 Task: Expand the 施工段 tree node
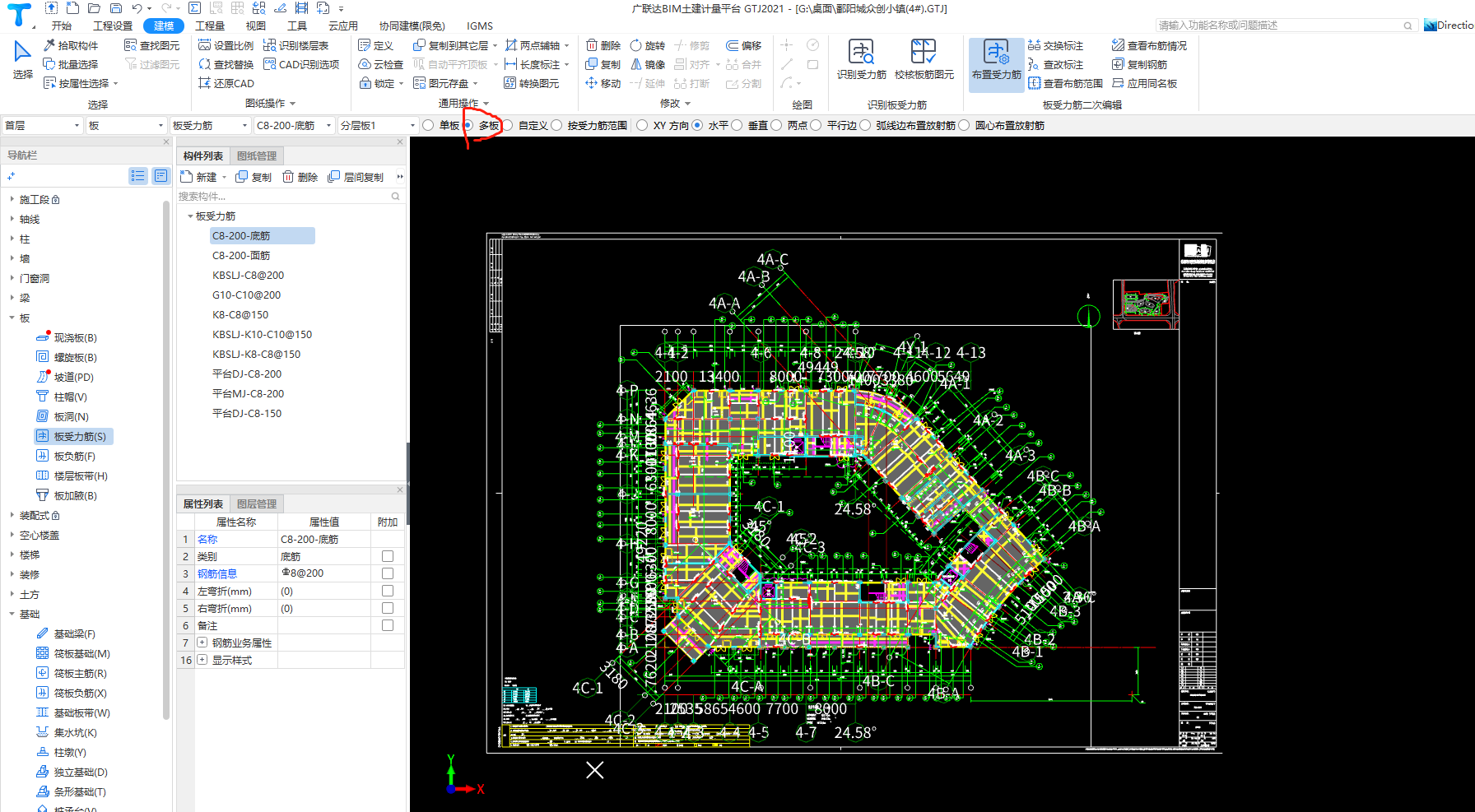(12, 199)
